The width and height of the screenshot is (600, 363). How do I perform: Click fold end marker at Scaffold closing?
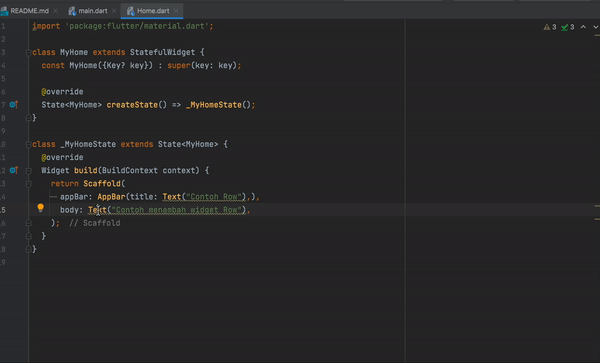click(x=28, y=223)
